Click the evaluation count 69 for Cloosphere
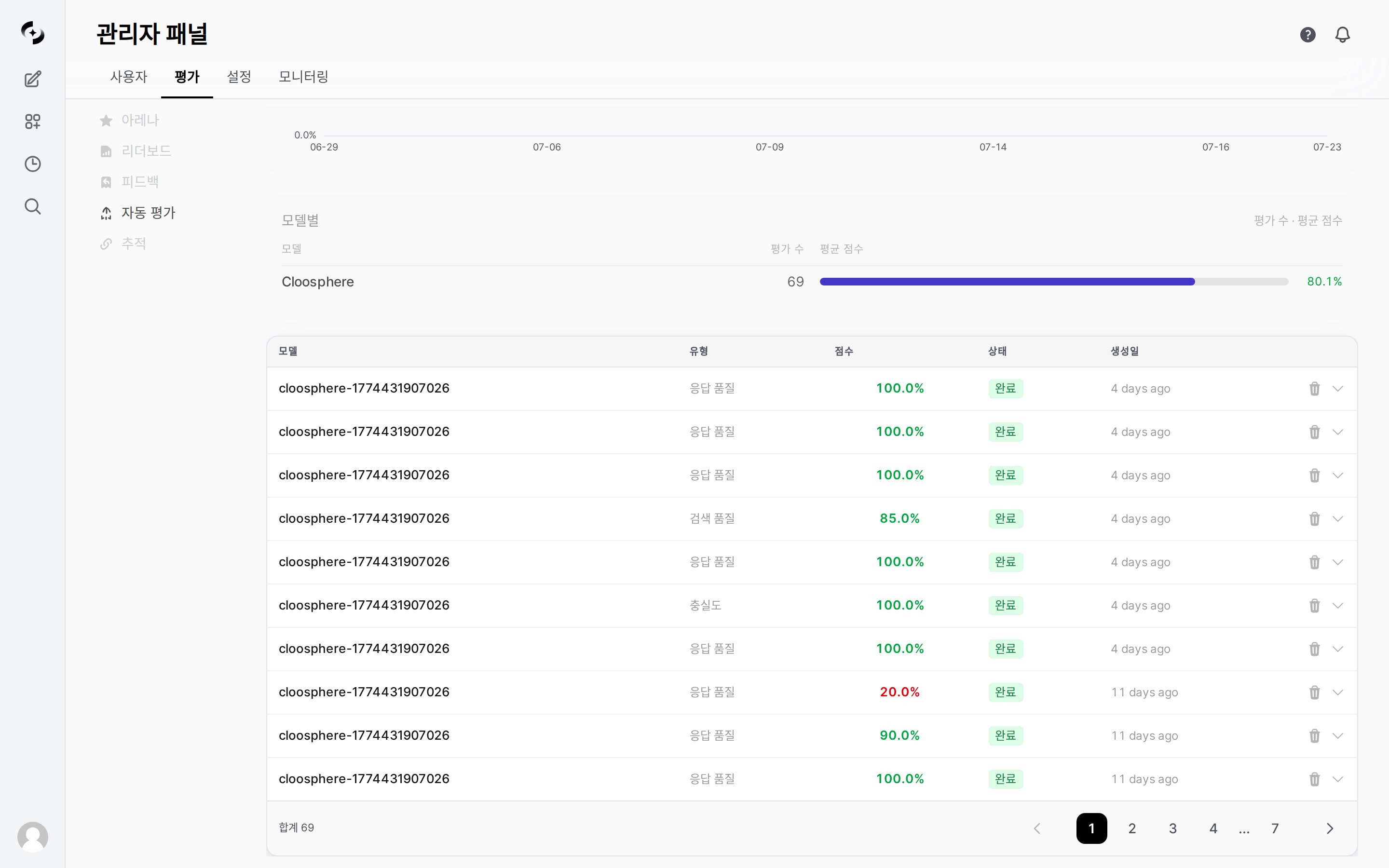The width and height of the screenshot is (1389, 868). pos(795,282)
